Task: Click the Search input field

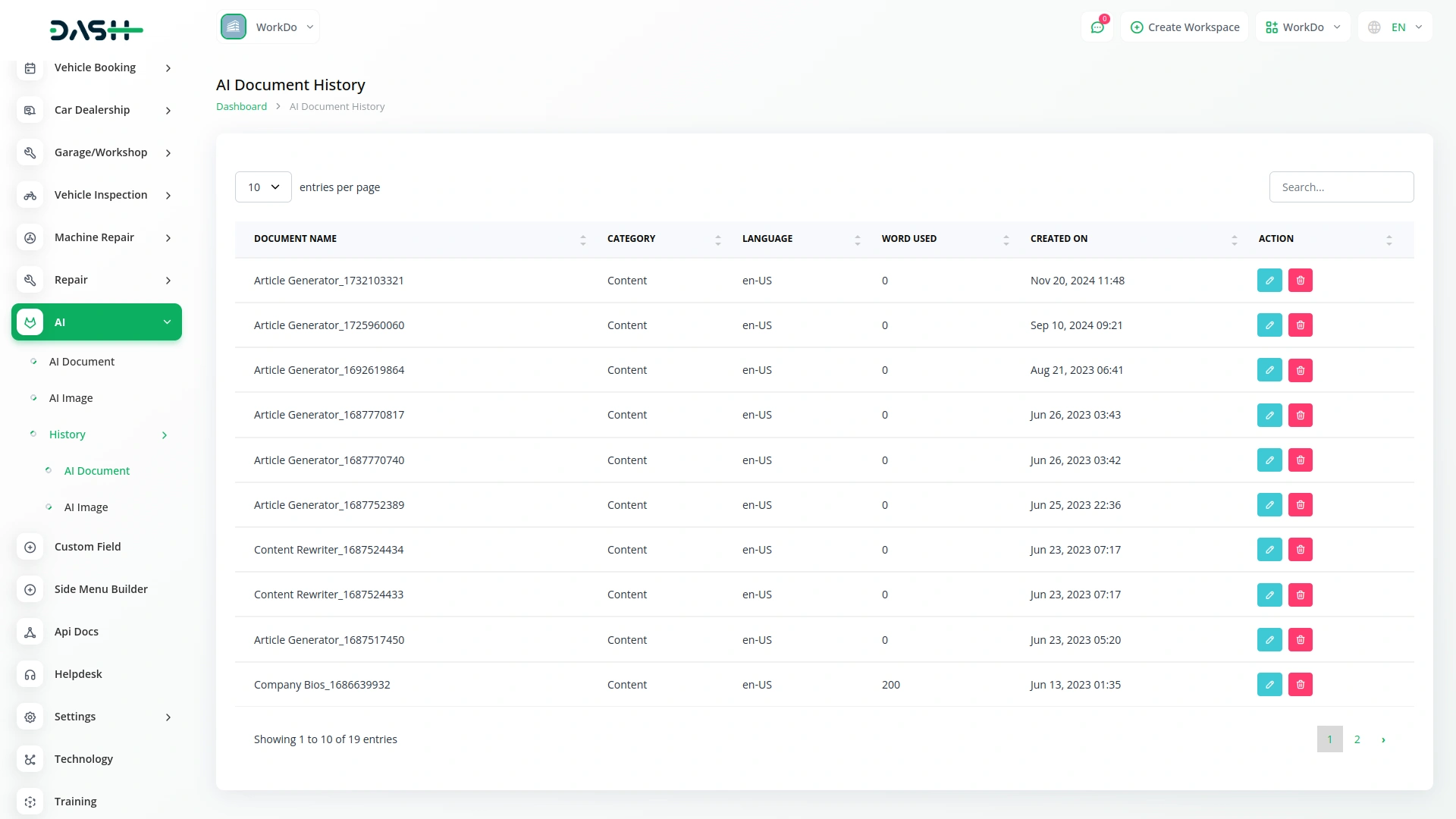Action: (x=1341, y=187)
